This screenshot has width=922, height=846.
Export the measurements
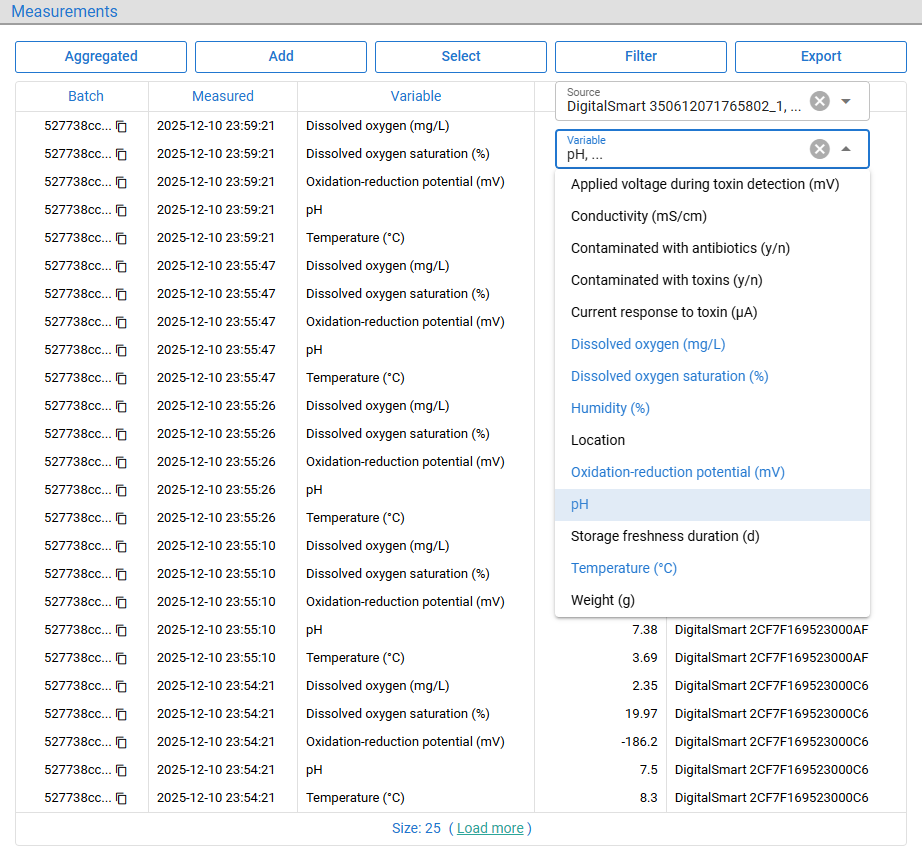point(821,56)
